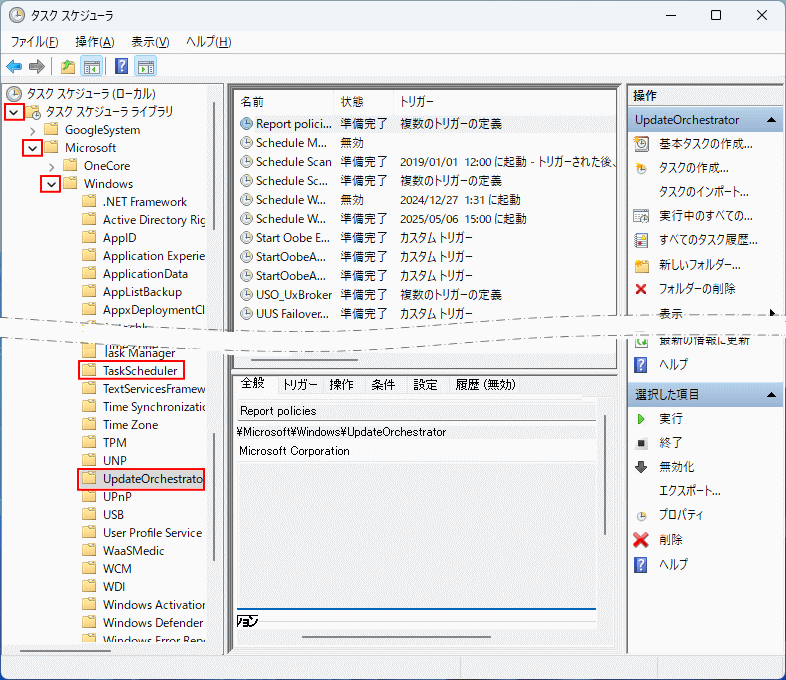Viewport: 786px width, 680px height.
Task: Click 実行中のすべての icon
Action: click(x=641, y=216)
